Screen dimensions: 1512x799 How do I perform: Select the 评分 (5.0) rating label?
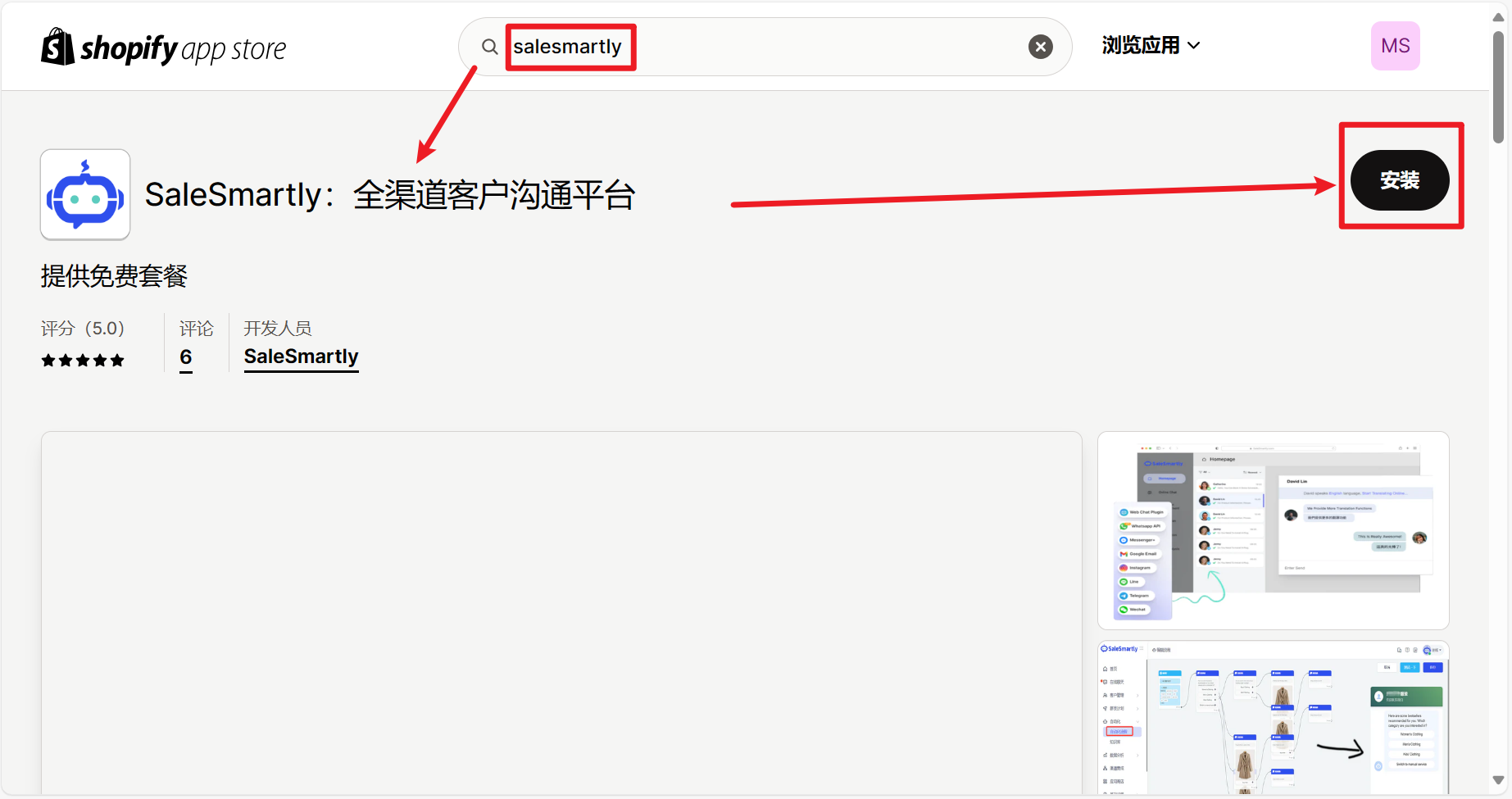coord(83,329)
